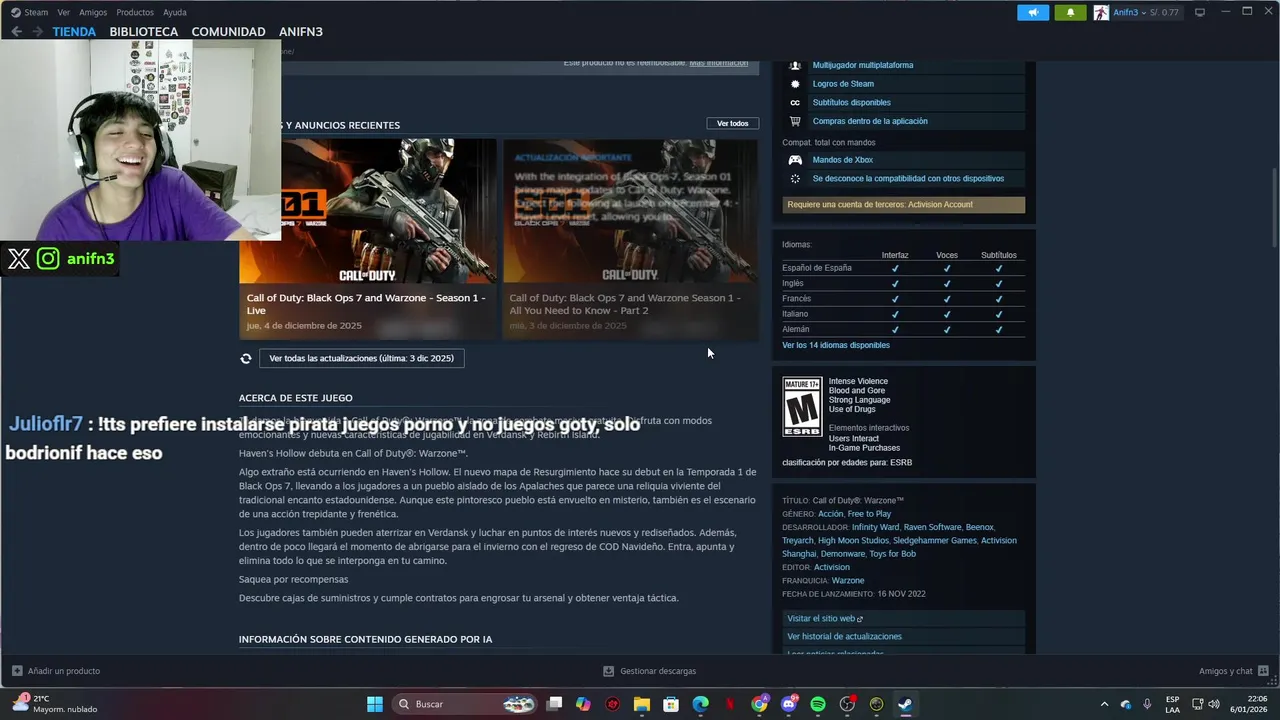
Task: Open the Copilot taskbar icon
Action: coord(583,704)
